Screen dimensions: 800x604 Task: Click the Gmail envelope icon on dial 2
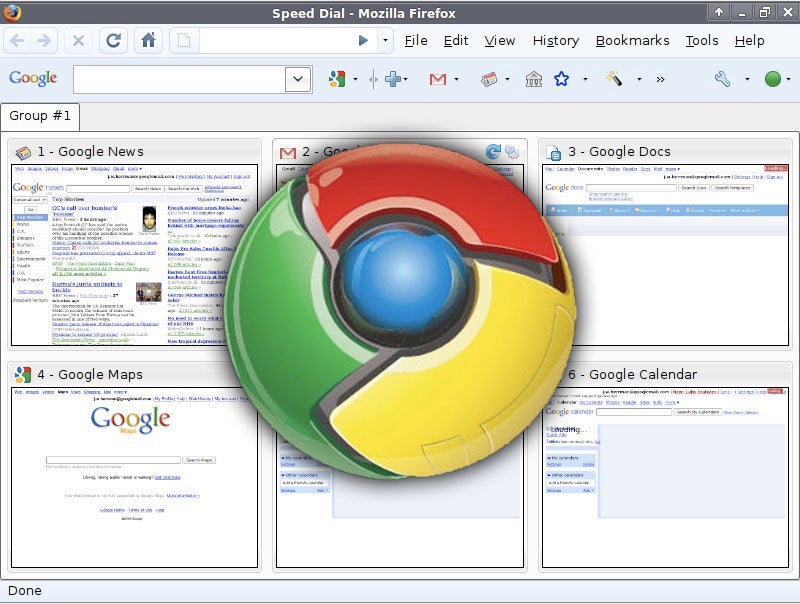click(288, 153)
